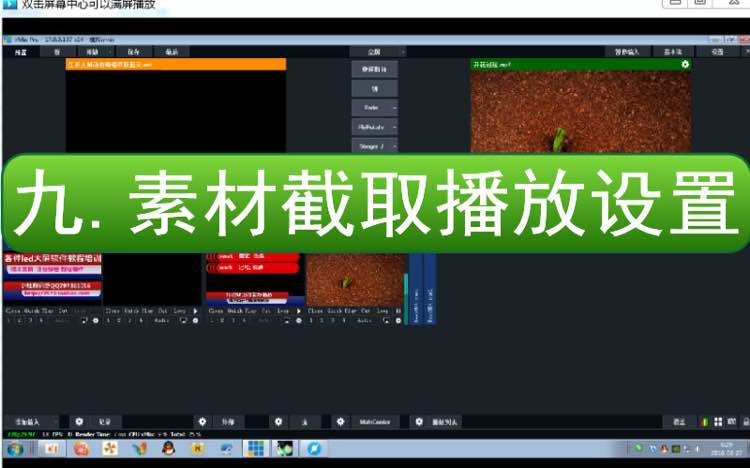
Task: Click monitor icon on the soil sprout input tile
Action: [x=386, y=321]
